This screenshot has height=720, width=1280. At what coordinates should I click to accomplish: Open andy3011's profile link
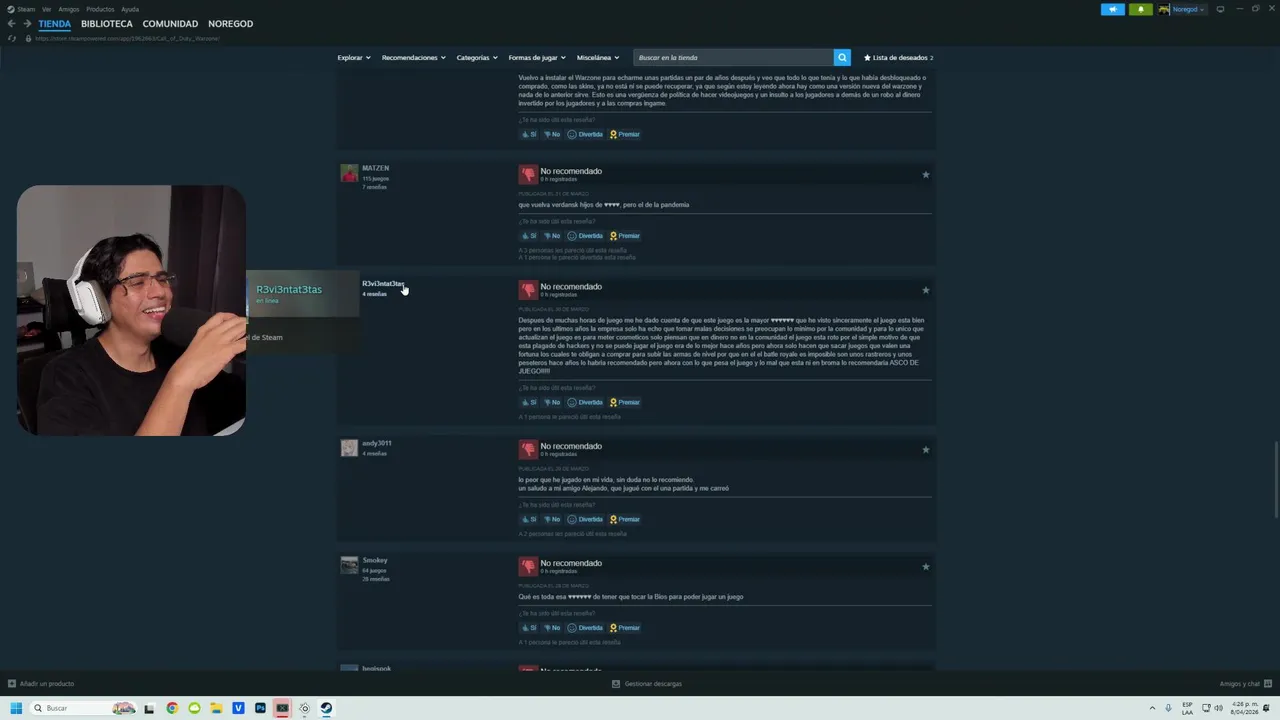376,443
